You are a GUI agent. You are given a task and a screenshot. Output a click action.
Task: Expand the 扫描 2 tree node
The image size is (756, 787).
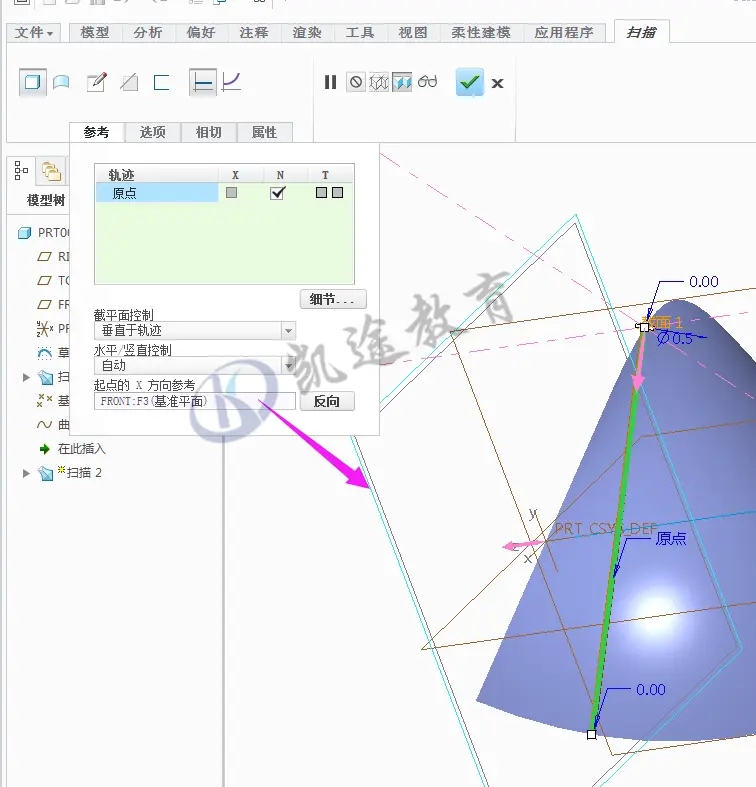26,473
